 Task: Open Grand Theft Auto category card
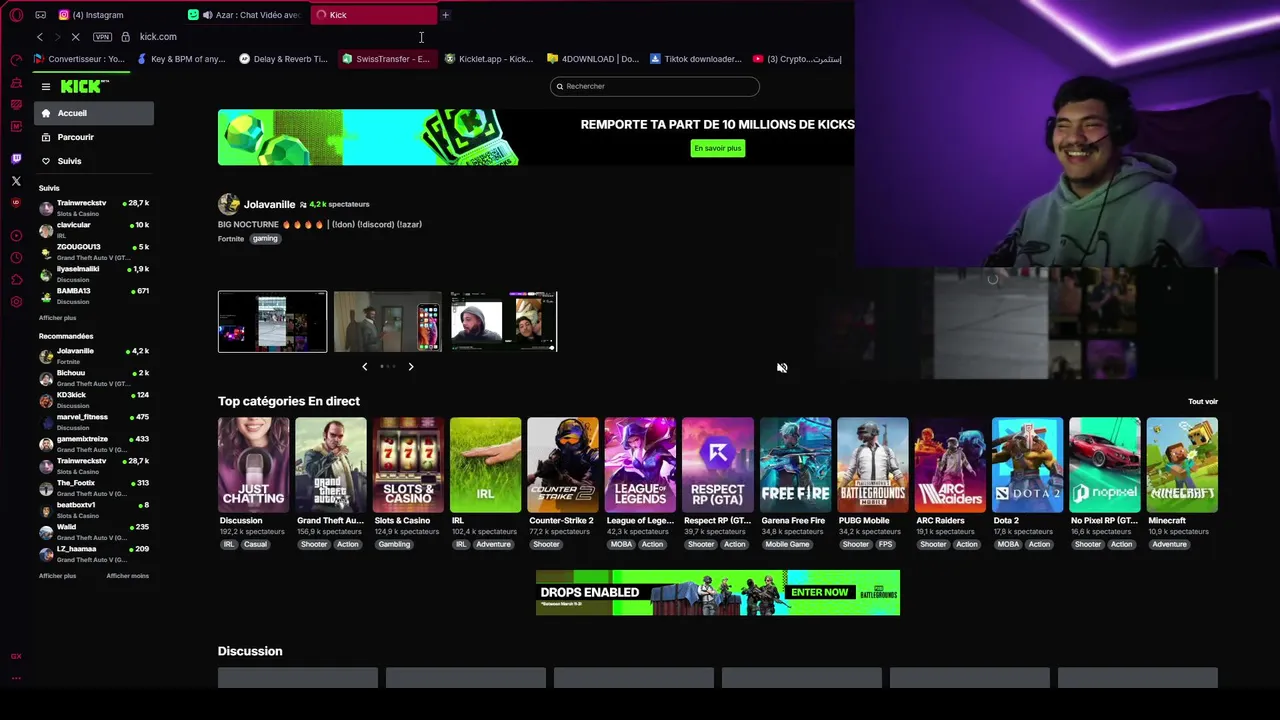click(x=331, y=465)
